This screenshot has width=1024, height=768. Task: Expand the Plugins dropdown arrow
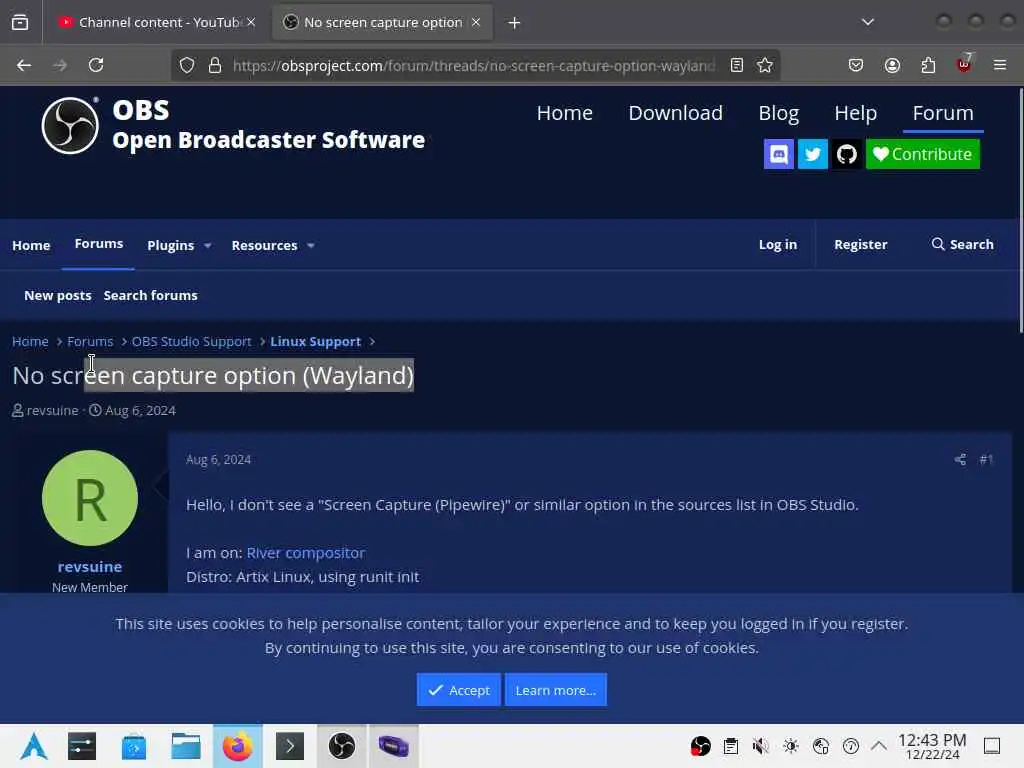coord(208,246)
